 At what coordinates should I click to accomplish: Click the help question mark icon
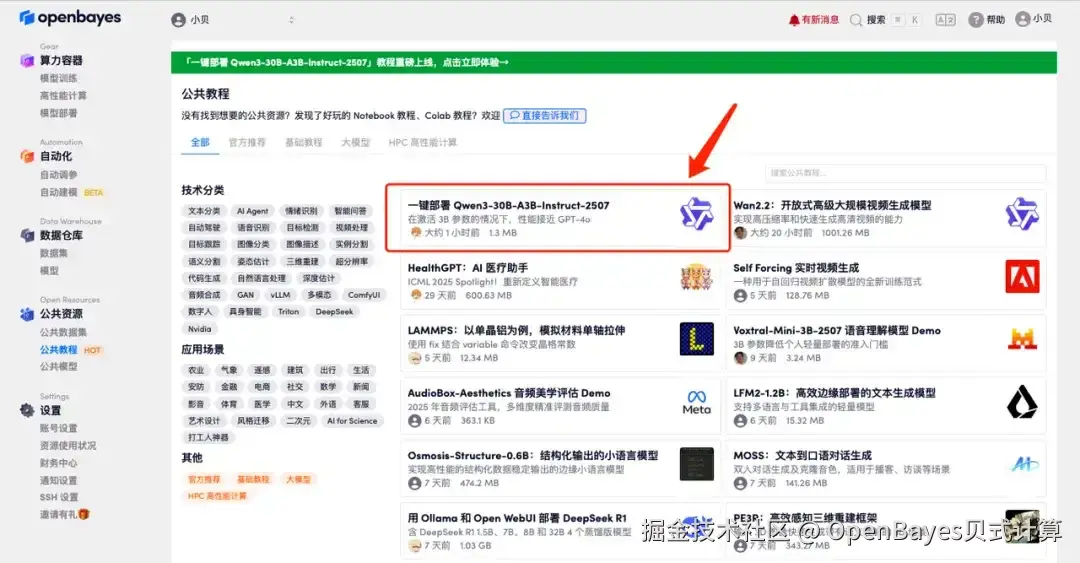pyautogui.click(x=975, y=20)
